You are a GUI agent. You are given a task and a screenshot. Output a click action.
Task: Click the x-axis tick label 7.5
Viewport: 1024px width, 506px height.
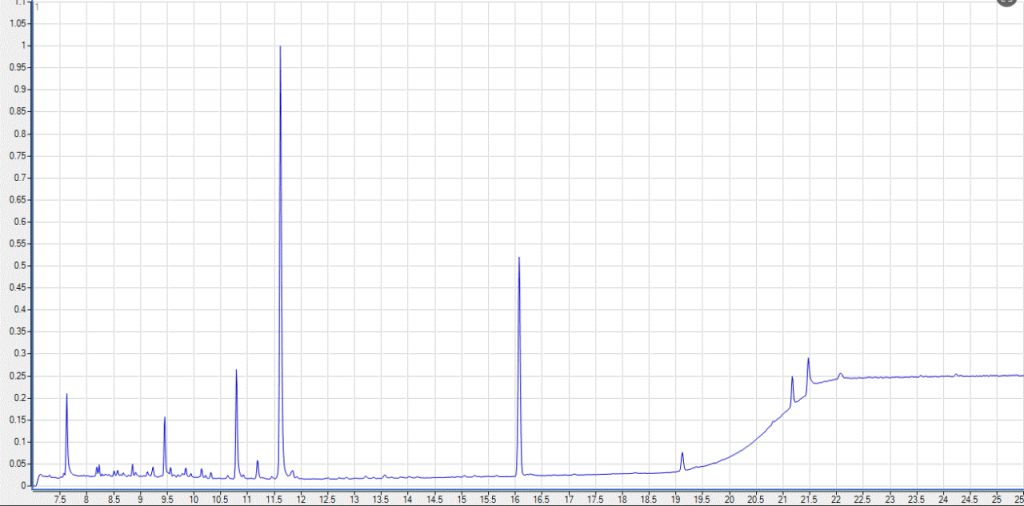[x=58, y=497]
